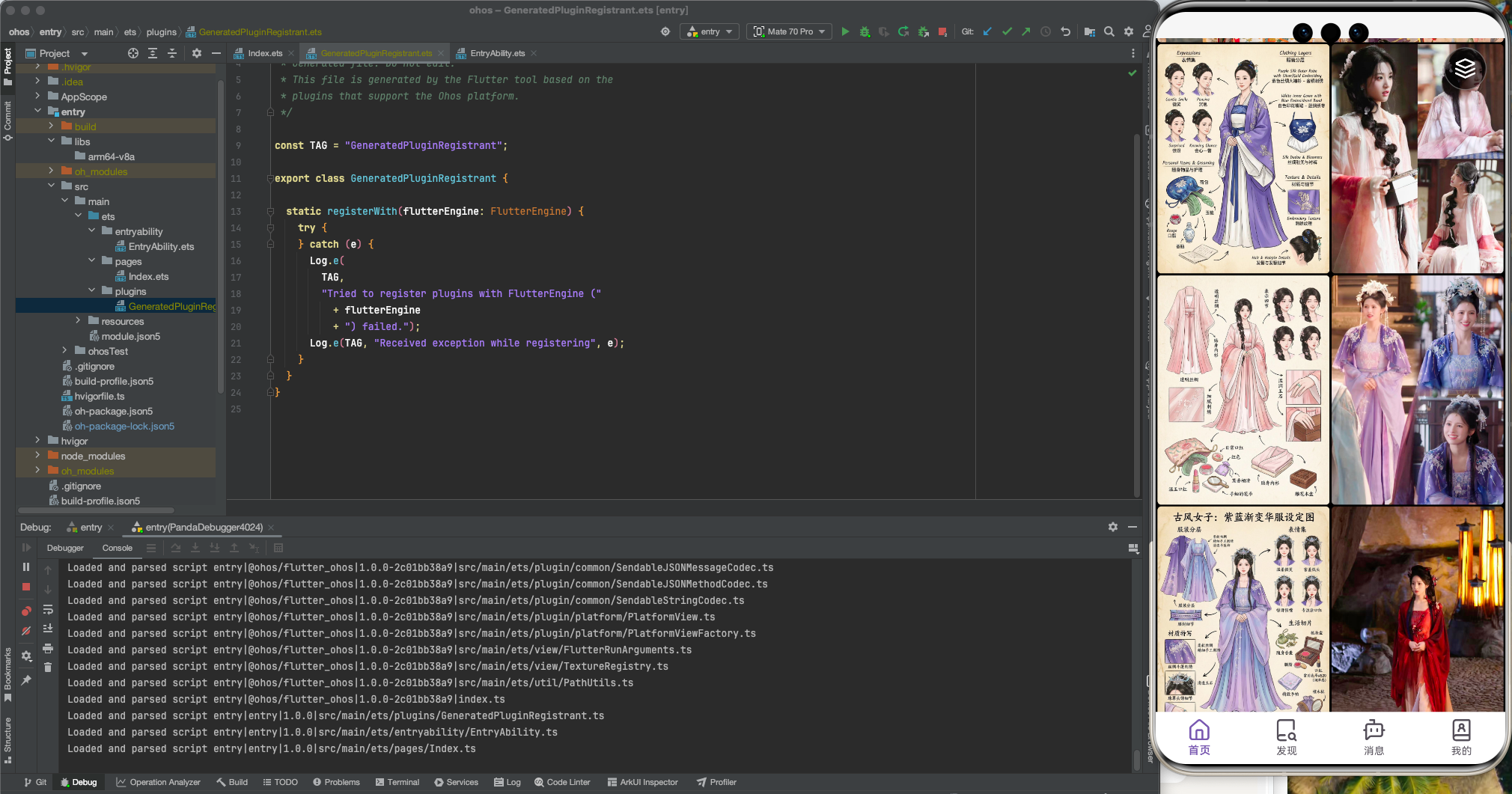Click the Git update project blue arrow
Screen dimensions: 1512x794
pyautogui.click(x=987, y=31)
